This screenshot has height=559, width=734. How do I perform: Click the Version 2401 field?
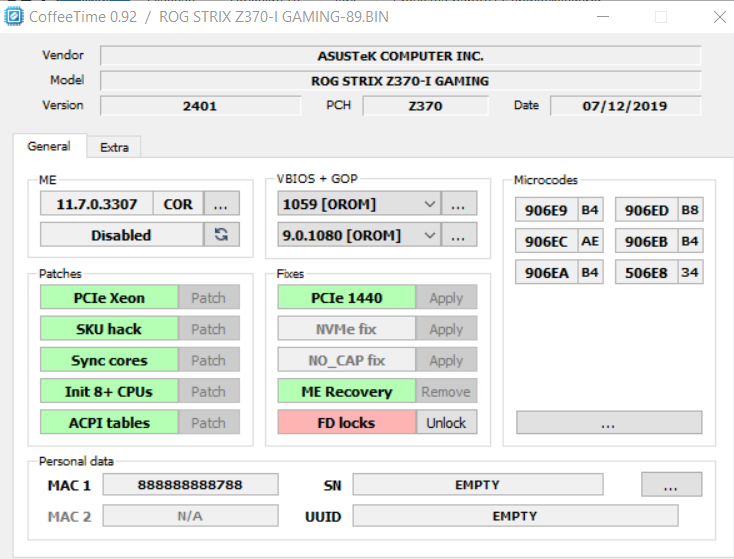(200, 105)
